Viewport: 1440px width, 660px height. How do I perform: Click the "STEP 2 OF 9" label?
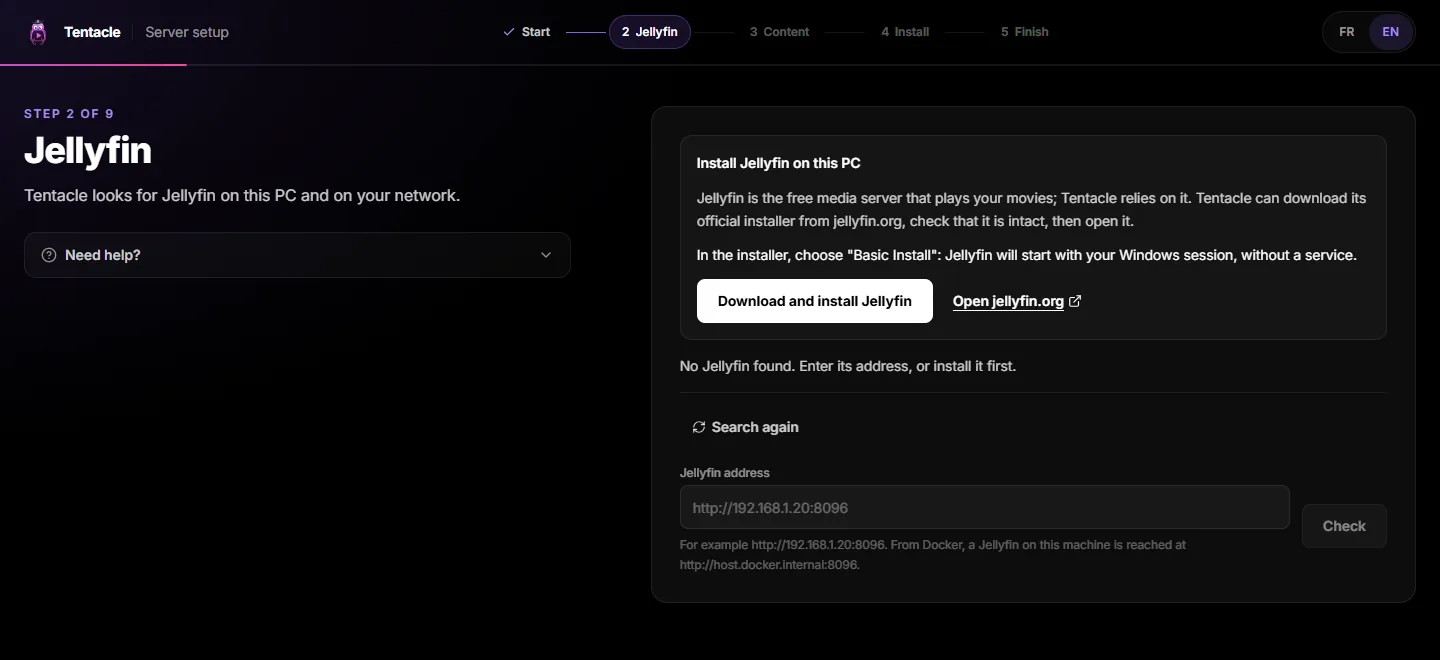pos(69,114)
